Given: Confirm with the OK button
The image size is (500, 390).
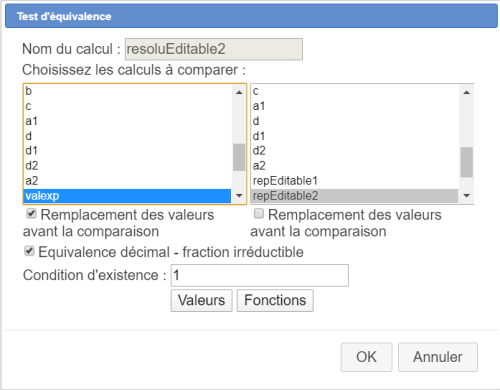Looking at the screenshot, I should point(366,357).
